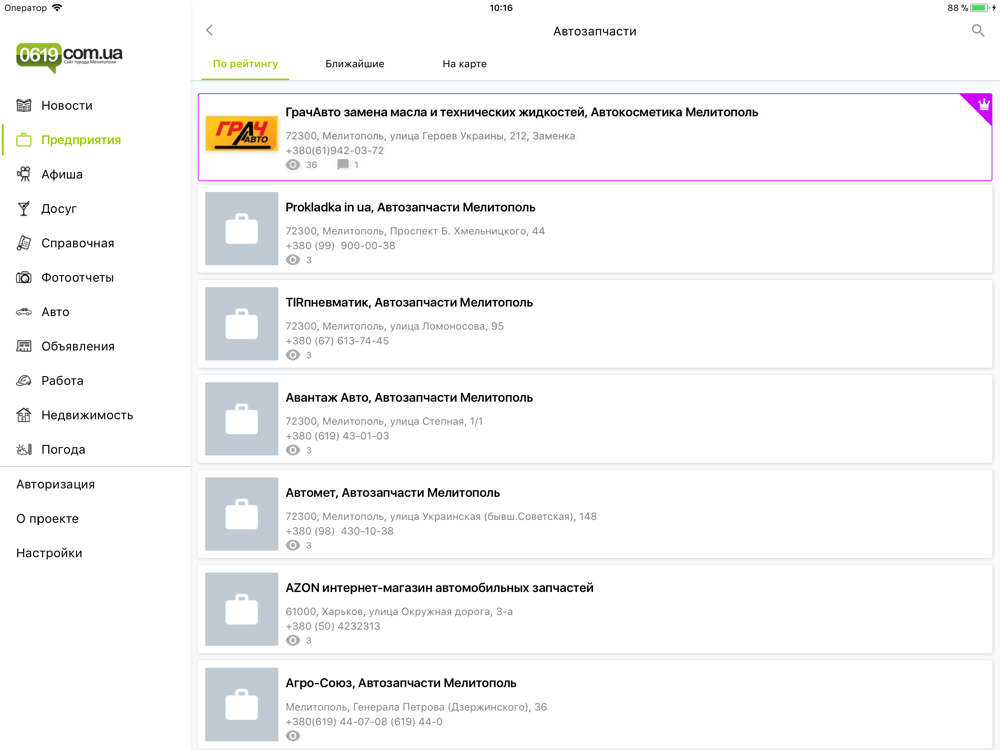The image size is (1000, 750).
Task: Click phone number +380 (98) 430-10-38
Action: 339,531
